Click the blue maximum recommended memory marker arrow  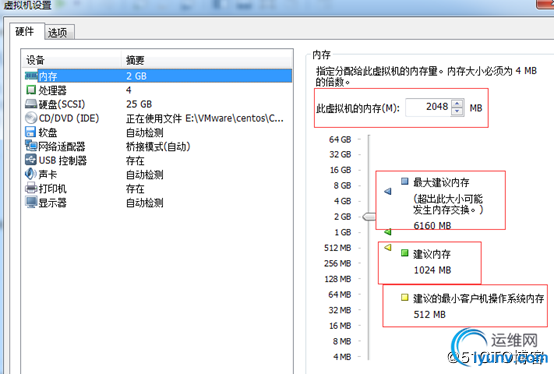pyautogui.click(x=388, y=191)
